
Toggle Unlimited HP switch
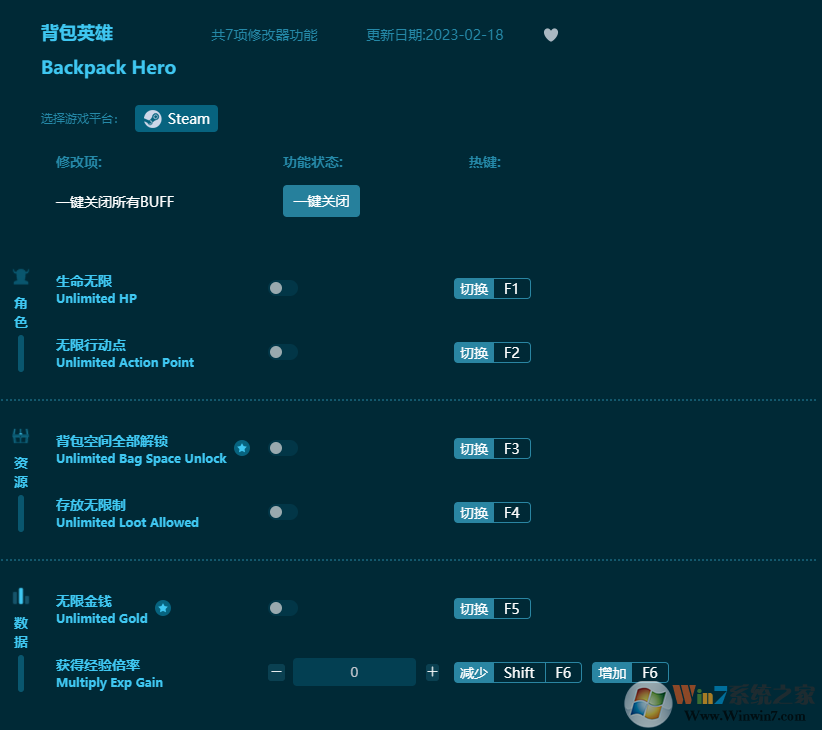(283, 288)
